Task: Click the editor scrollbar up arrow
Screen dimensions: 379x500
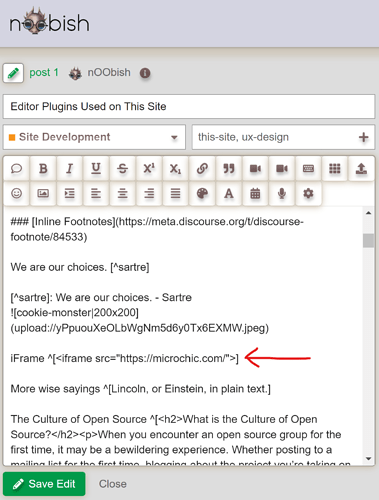Action: tap(368, 213)
